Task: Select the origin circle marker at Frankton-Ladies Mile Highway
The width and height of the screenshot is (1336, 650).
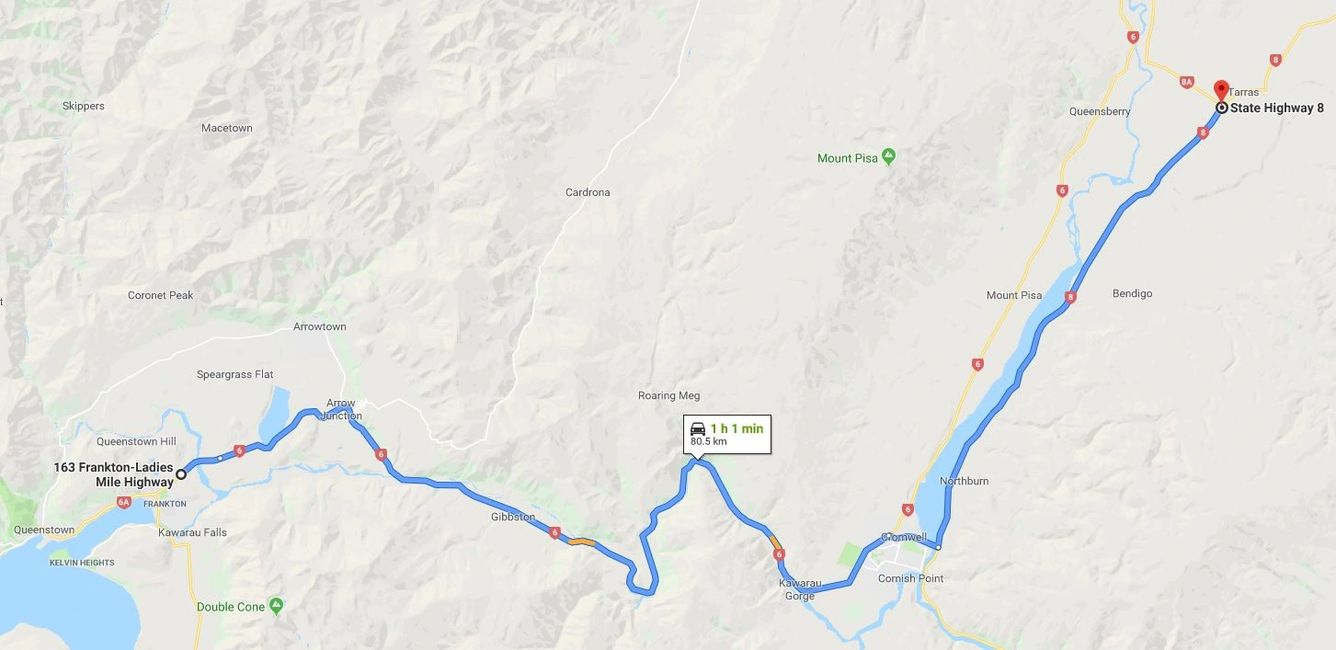Action: [181, 474]
